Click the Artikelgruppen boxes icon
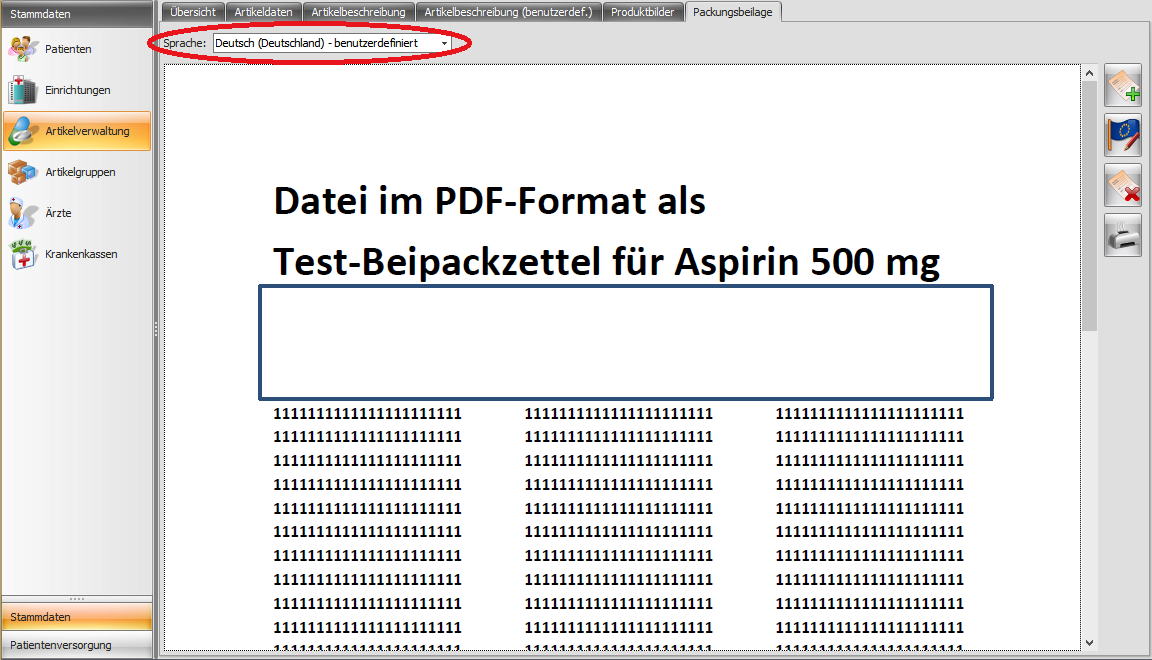This screenshot has height=660, width=1152. point(23,173)
